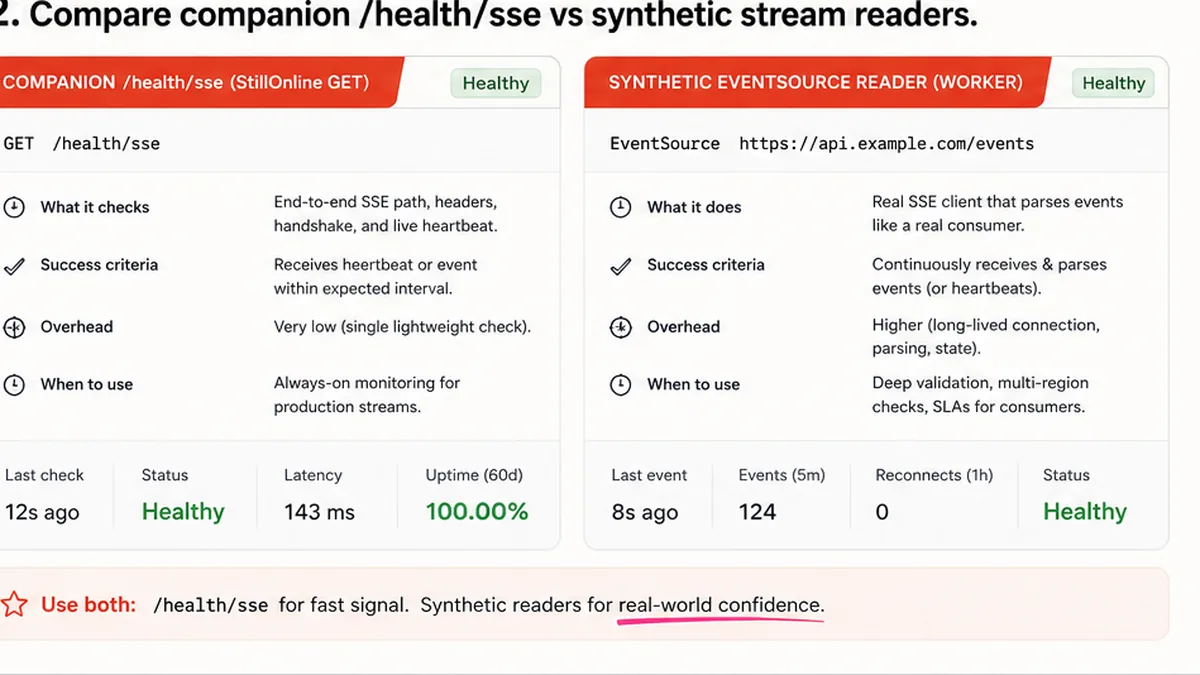Click the clock icon beside synthetic When to use
The width and height of the screenshot is (1200, 675).
pyautogui.click(x=621, y=384)
